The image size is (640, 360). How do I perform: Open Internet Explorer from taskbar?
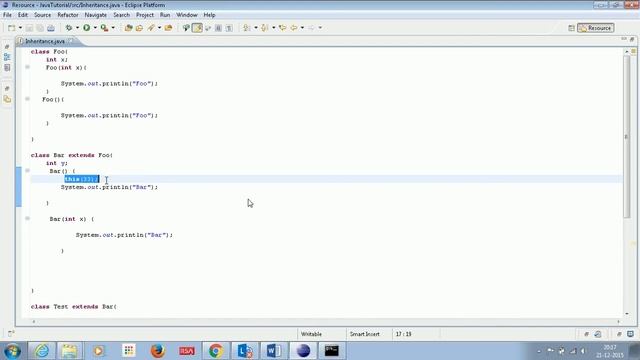pos(42,351)
